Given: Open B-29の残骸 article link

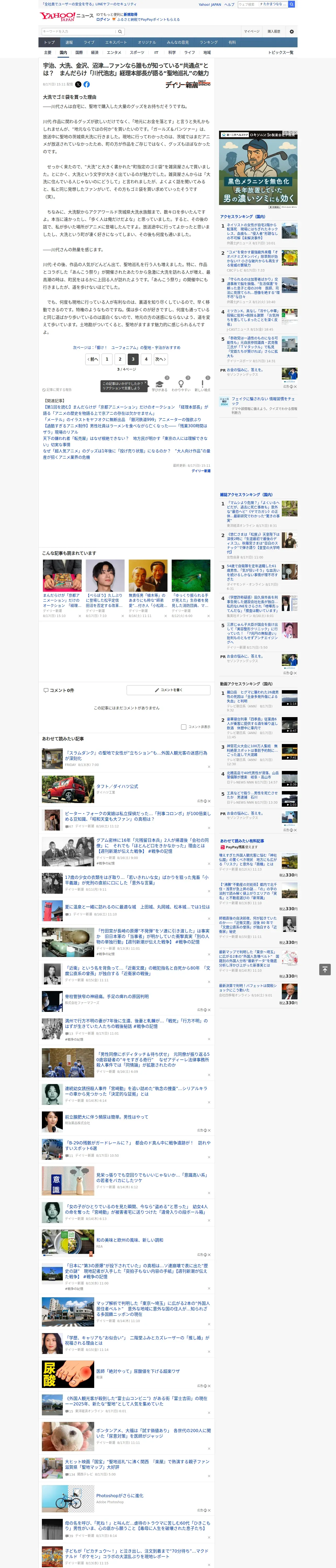Looking at the screenshot, I should click(138, 1146).
